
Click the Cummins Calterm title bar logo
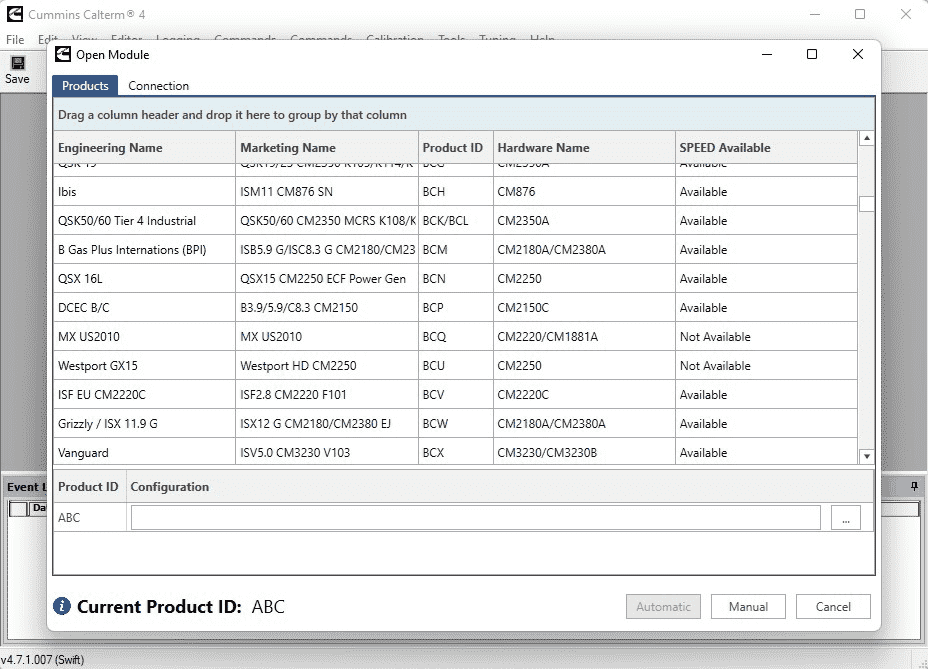coord(15,14)
